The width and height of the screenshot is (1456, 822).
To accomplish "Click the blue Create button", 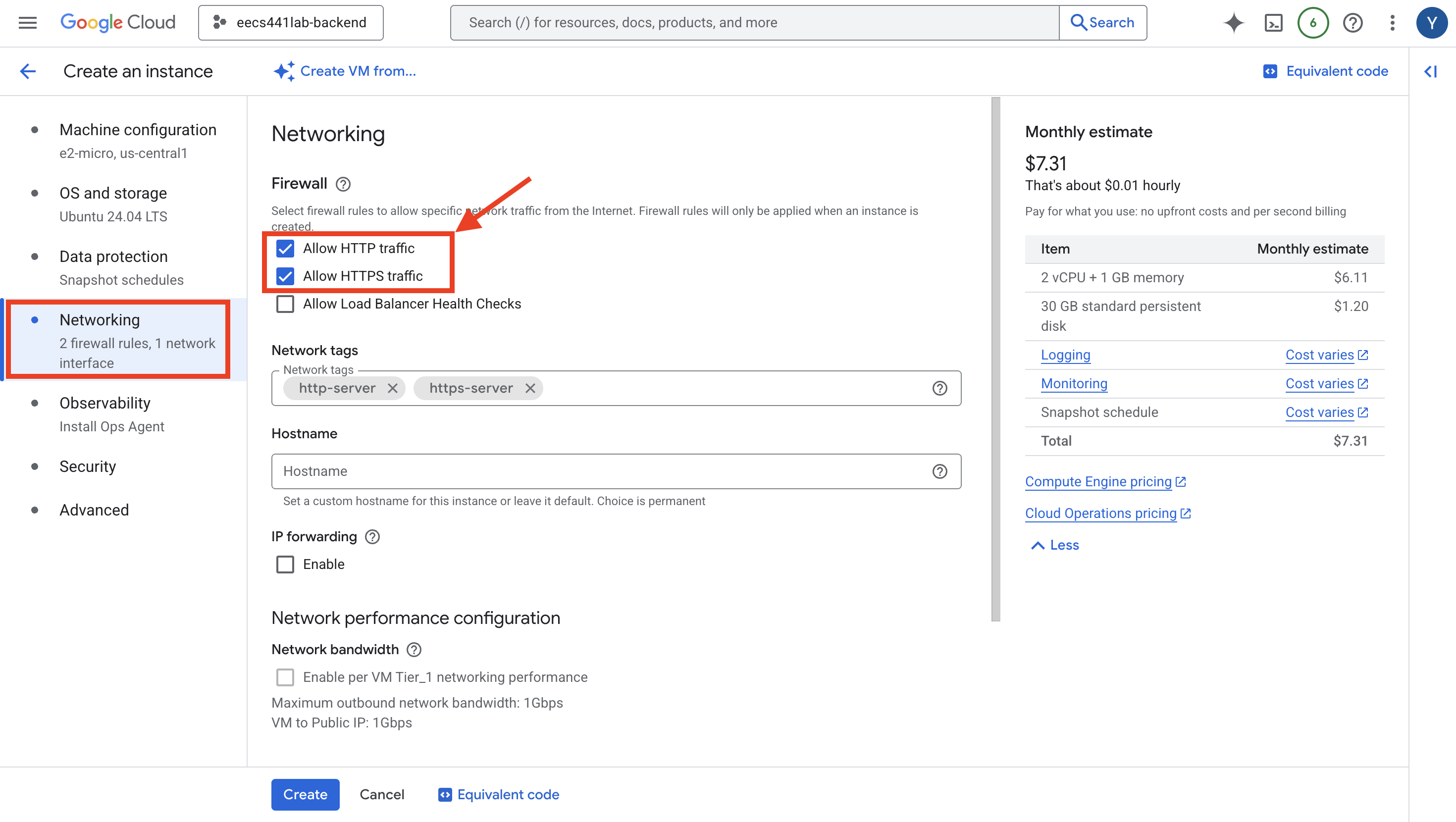I will click(x=305, y=794).
